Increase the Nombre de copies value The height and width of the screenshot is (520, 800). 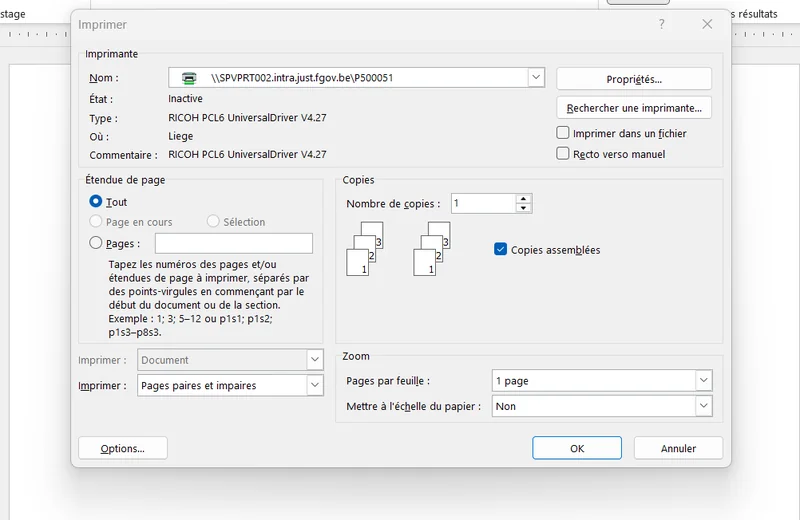(523, 198)
